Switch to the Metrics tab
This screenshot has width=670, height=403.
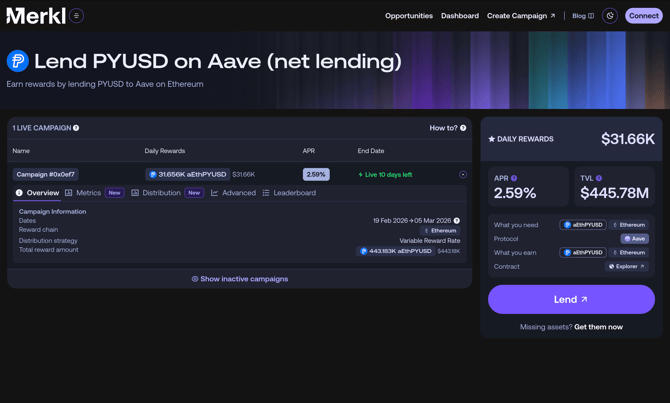[88, 193]
